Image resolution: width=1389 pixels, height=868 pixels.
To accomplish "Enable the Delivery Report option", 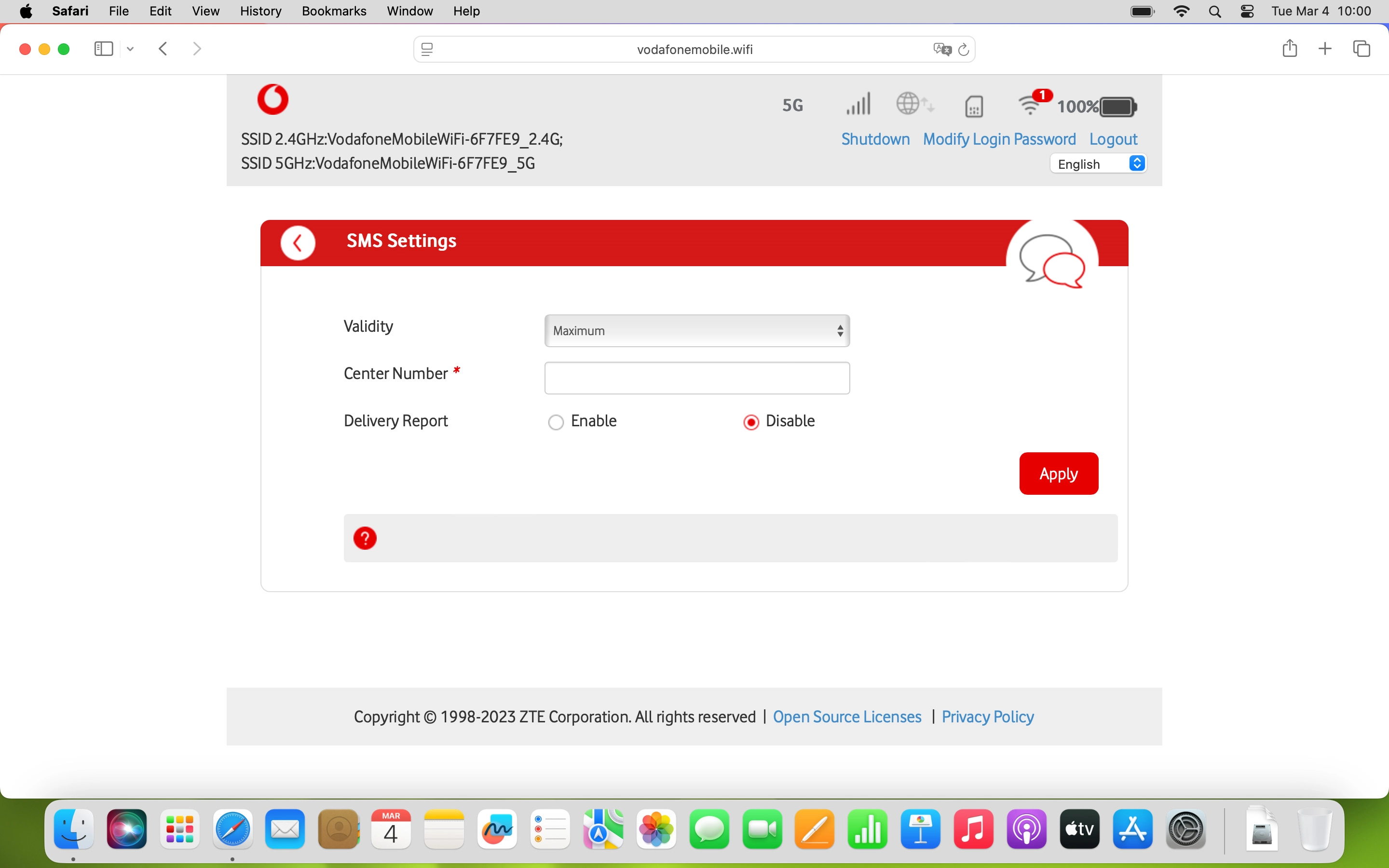I will (556, 421).
